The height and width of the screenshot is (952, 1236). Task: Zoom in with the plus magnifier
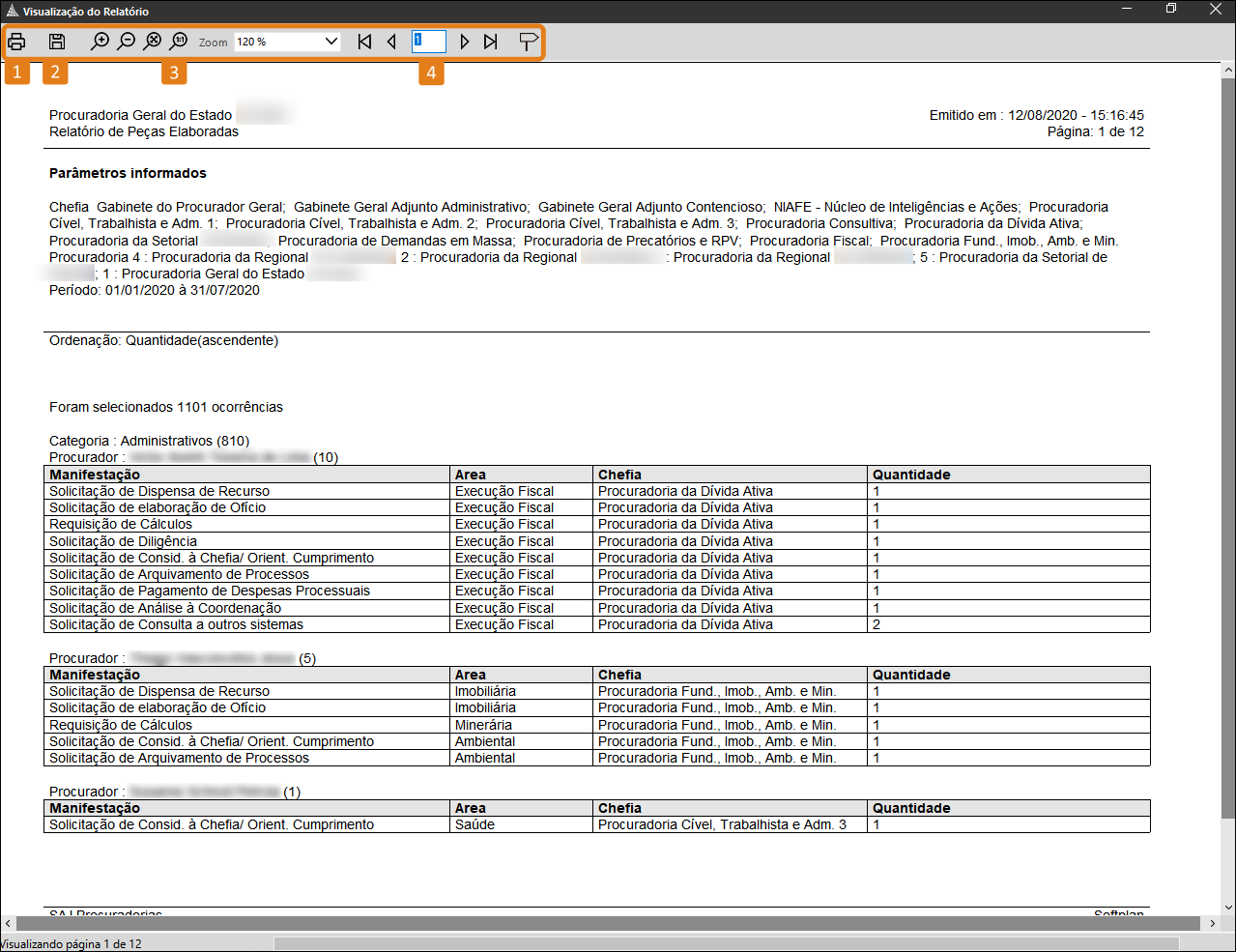click(x=100, y=42)
